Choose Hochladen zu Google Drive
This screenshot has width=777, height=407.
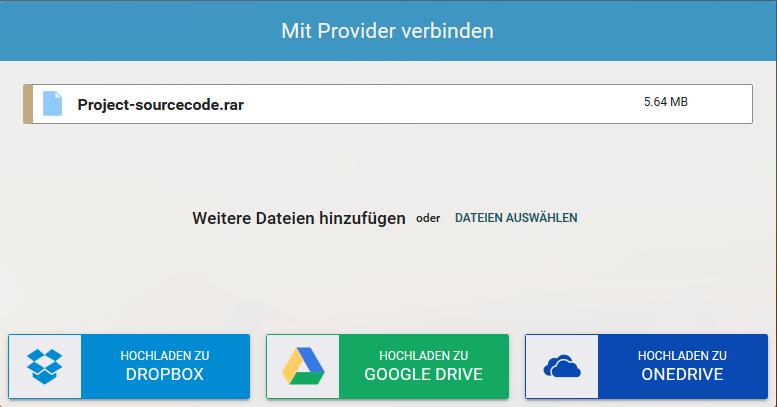click(x=388, y=366)
